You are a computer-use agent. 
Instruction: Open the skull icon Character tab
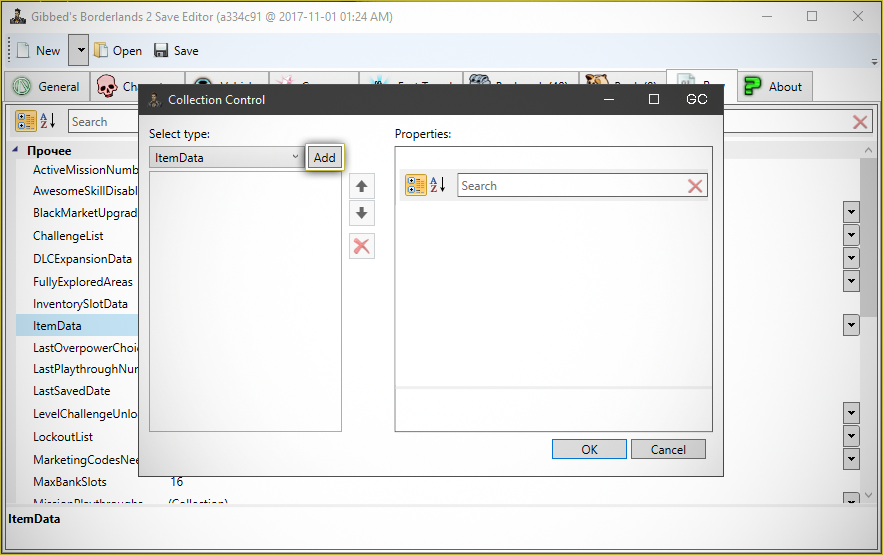(114, 87)
